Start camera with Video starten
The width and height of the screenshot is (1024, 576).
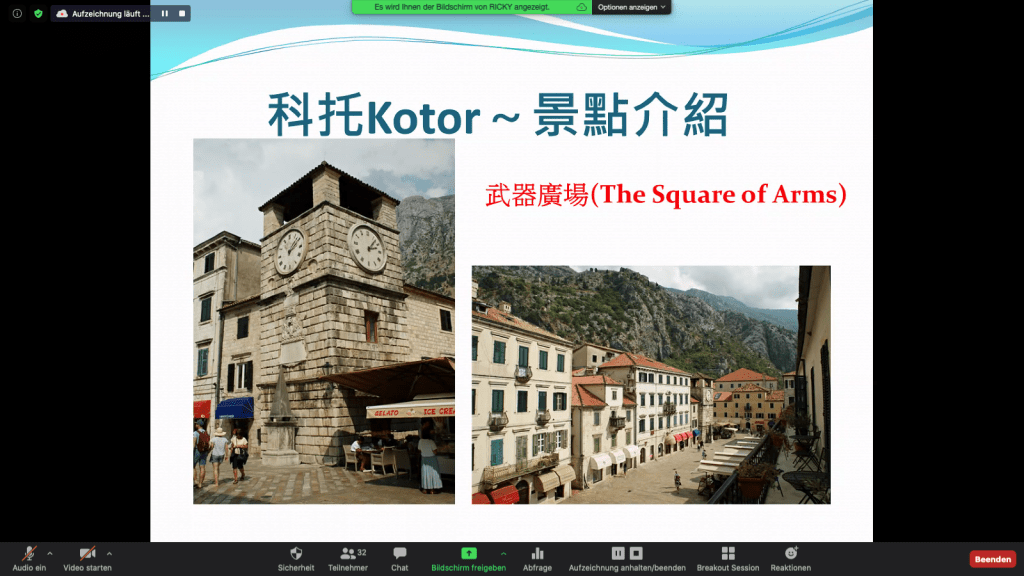point(87,553)
